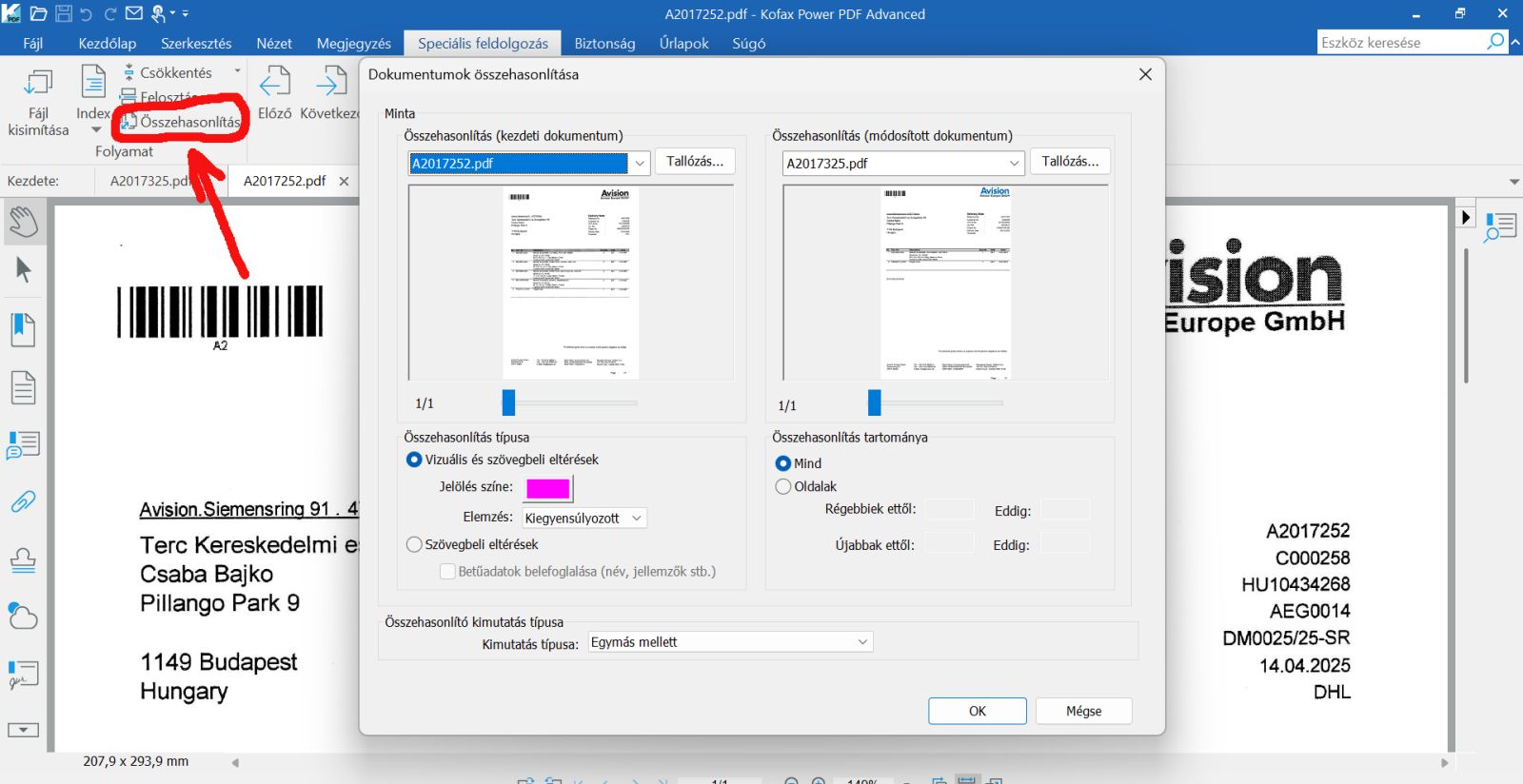Screen dimensions: 1523x784
Task: Click Tallózás for the initial document
Action: coord(694,162)
